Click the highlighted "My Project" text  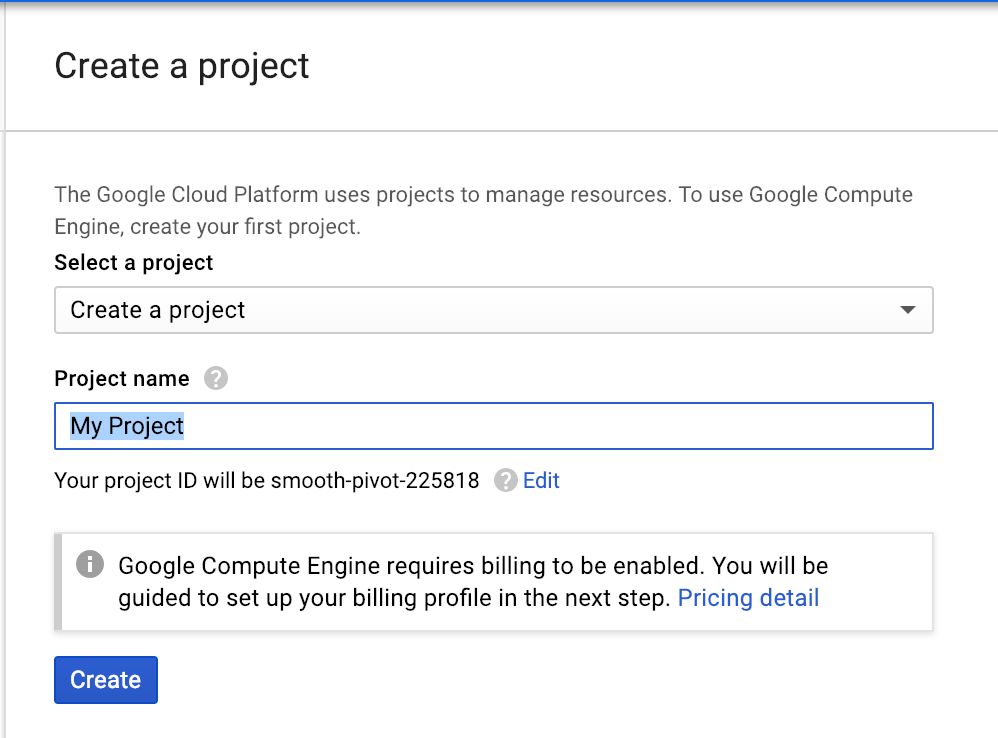[x=127, y=426]
